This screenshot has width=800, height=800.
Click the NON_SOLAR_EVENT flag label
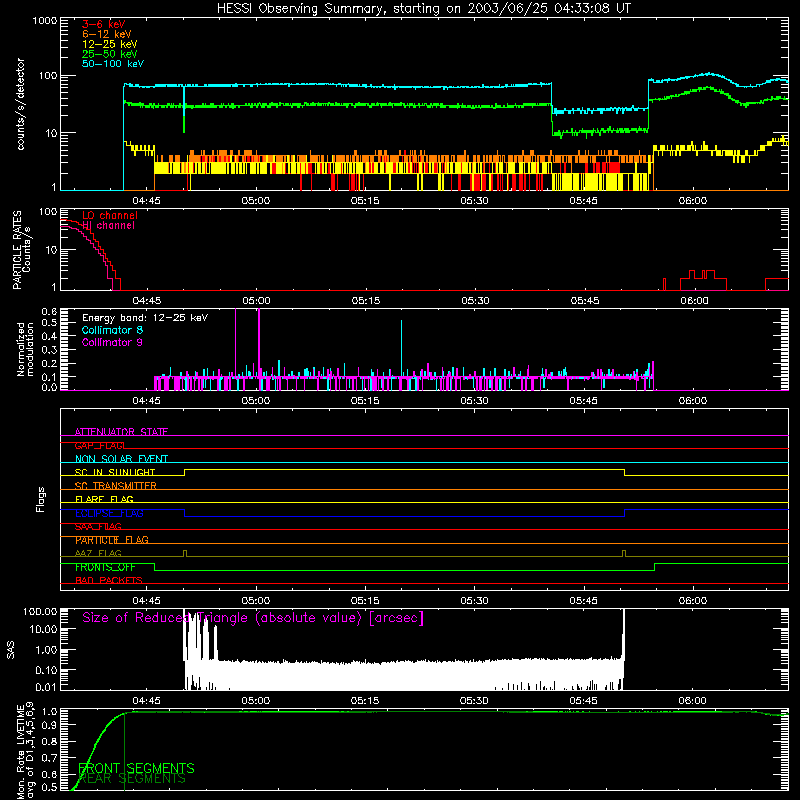click(x=121, y=459)
